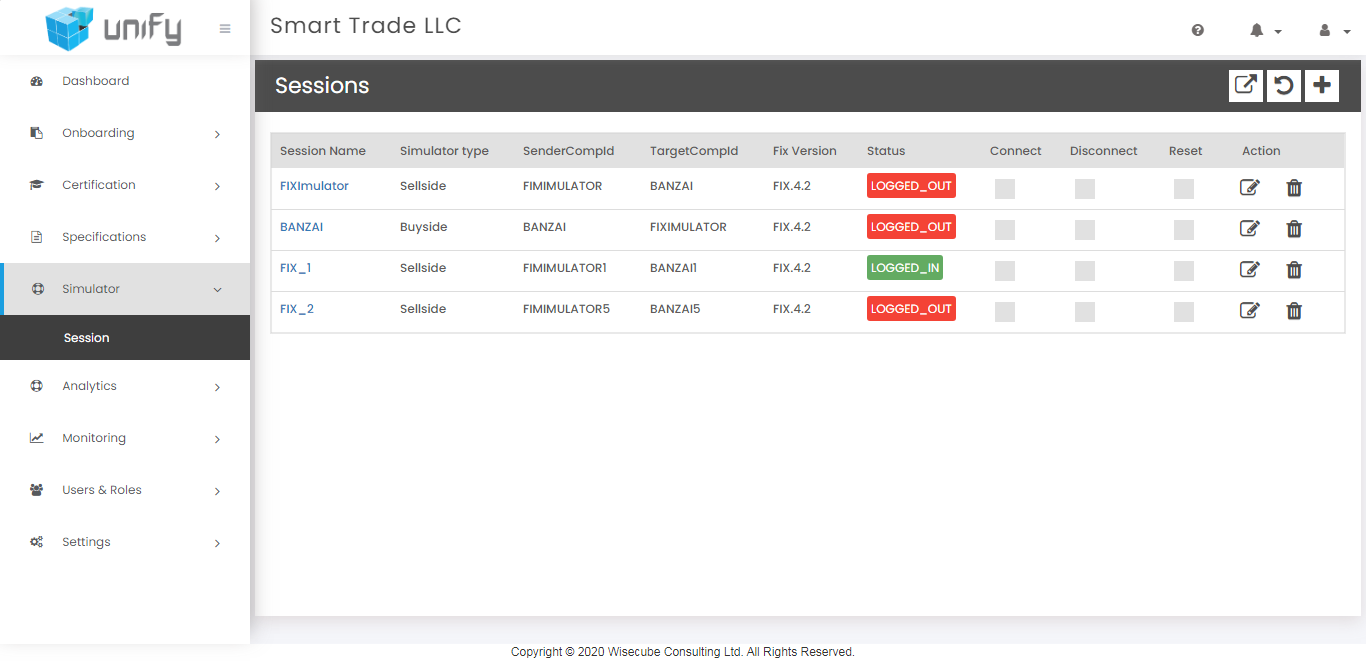This screenshot has height=661, width=1366.
Task: Open the Dashboard menu item
Action: 95,81
